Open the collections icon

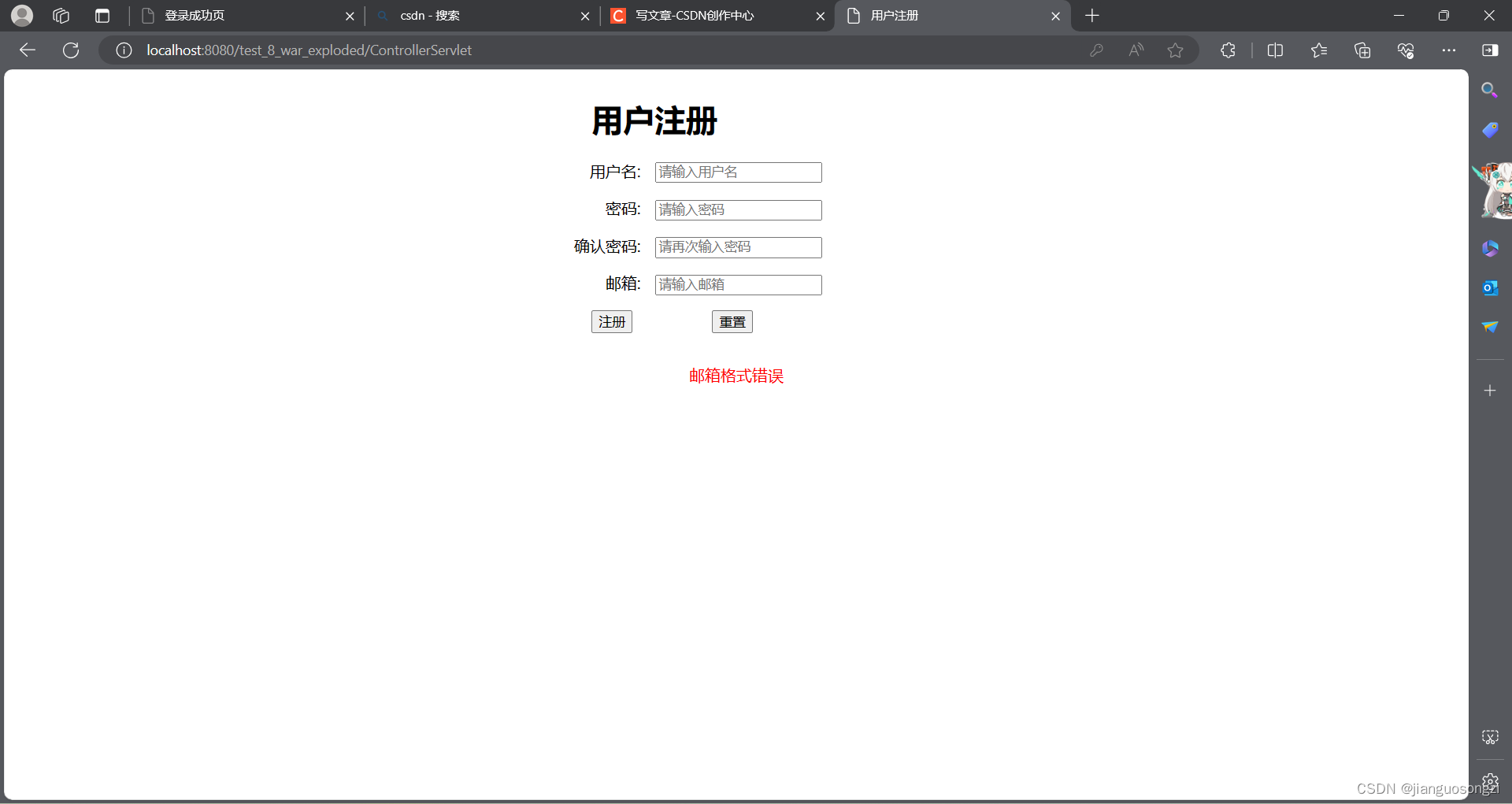click(x=1362, y=50)
